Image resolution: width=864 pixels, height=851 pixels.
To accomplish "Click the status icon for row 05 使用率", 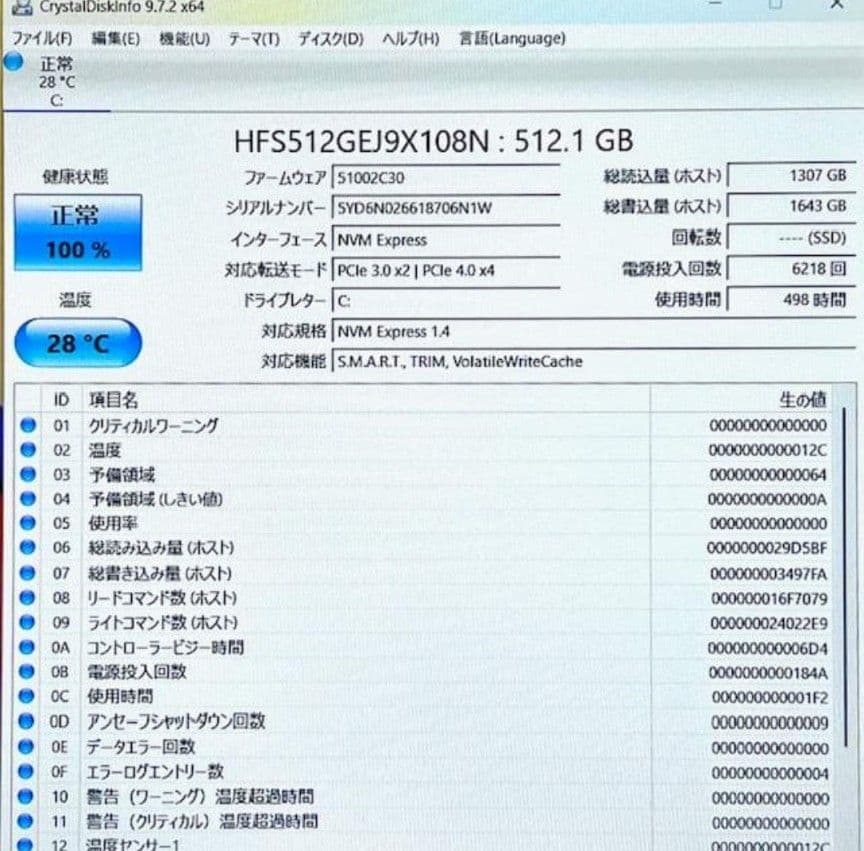I will click(28, 523).
